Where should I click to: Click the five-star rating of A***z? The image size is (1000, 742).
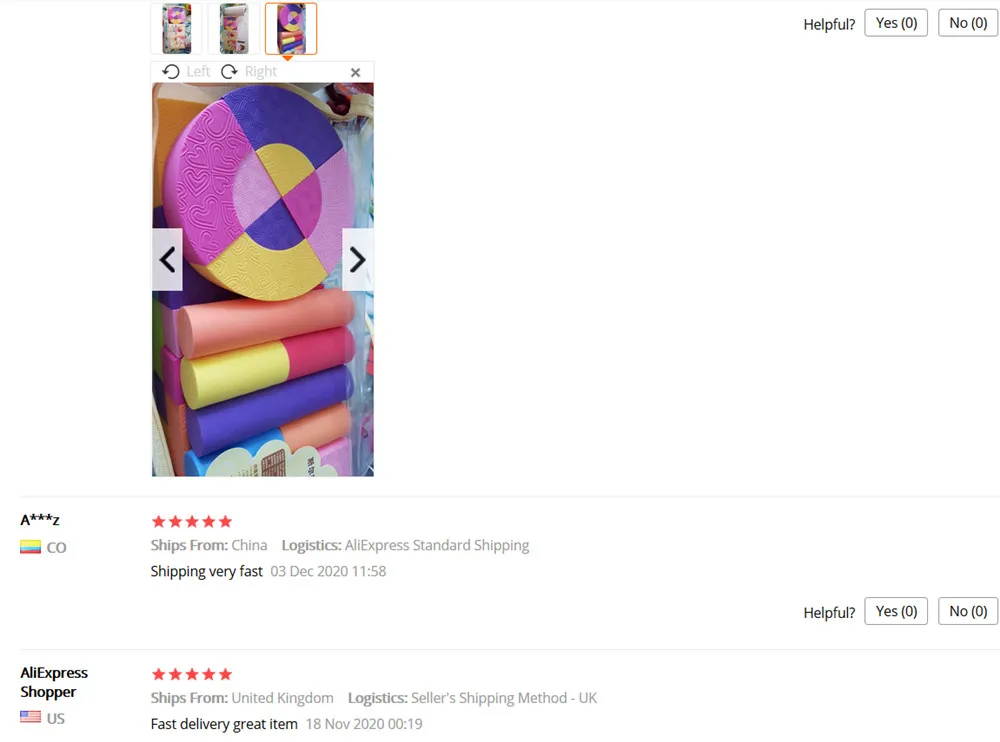click(x=192, y=522)
